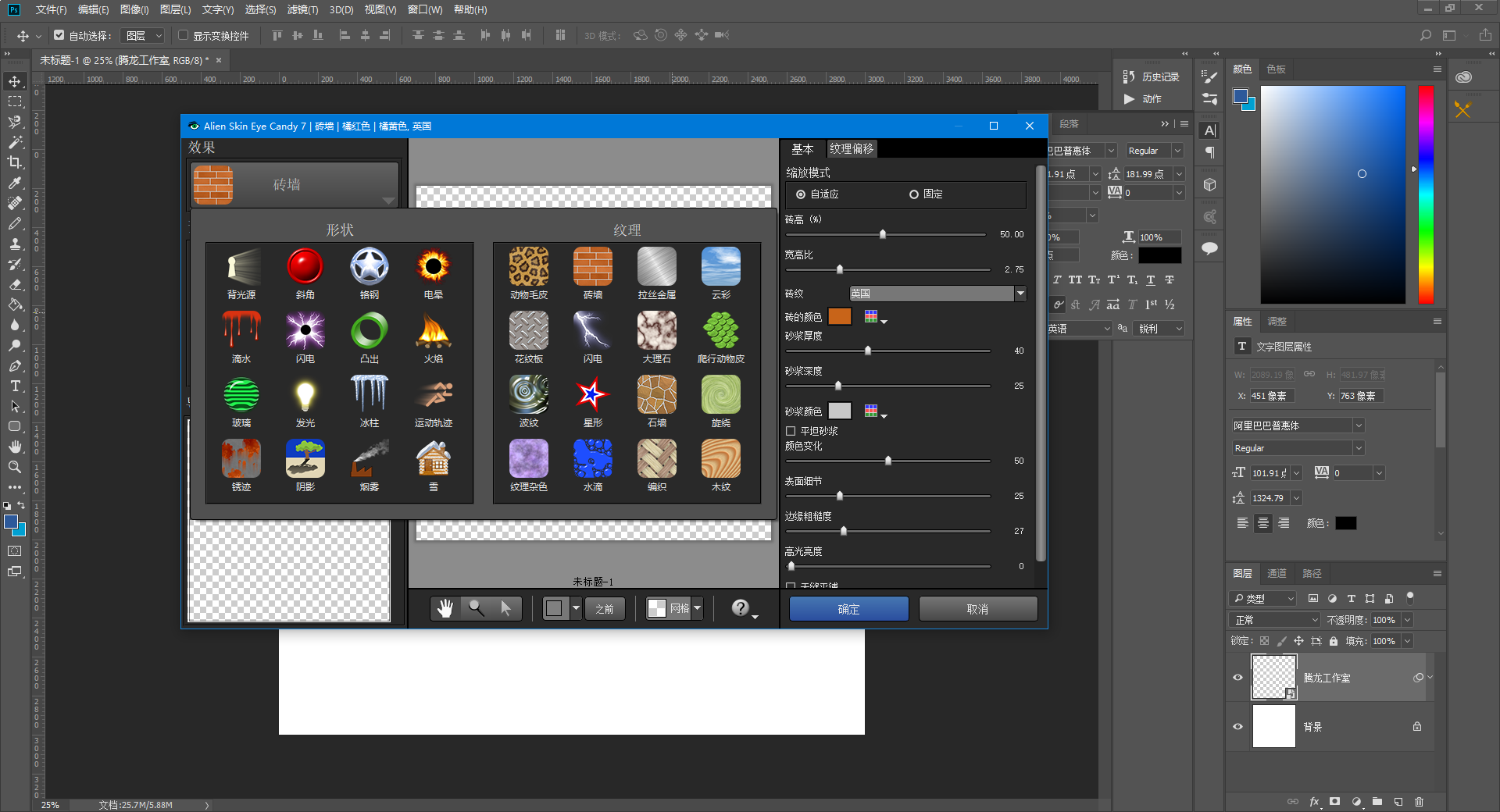Open the 滤镜(T) filter menu
The width and height of the screenshot is (1500, 812).
point(303,9)
